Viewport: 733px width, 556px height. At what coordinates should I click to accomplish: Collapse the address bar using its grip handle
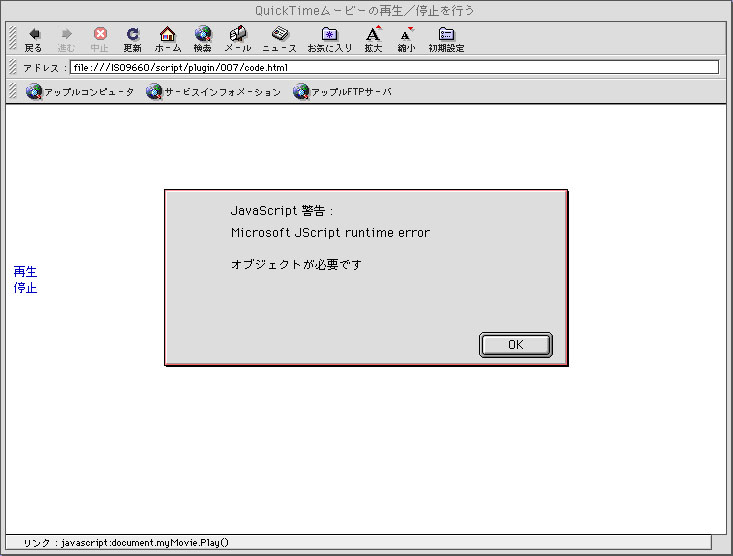point(12,68)
